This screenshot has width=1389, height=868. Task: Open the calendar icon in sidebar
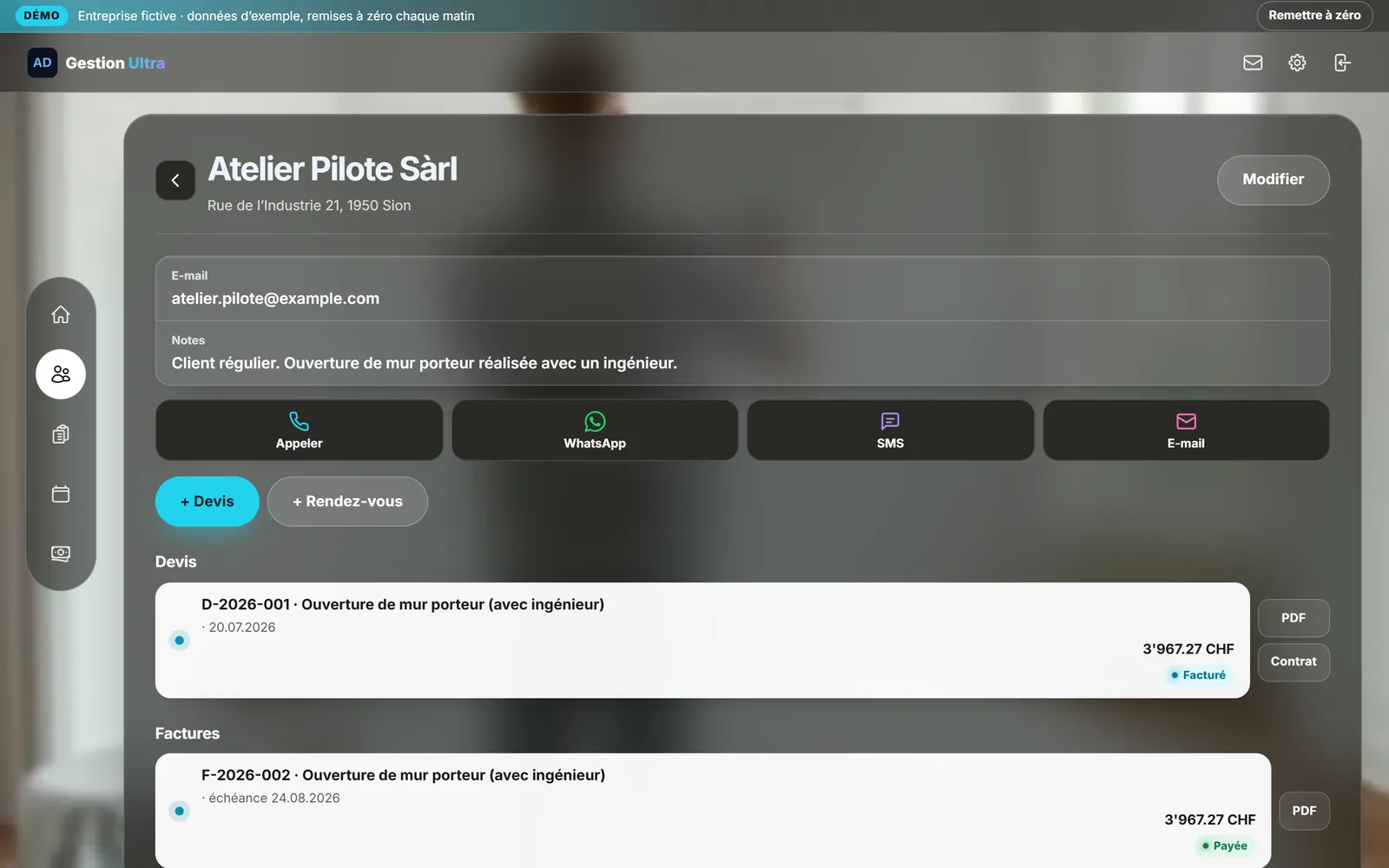coord(61,494)
